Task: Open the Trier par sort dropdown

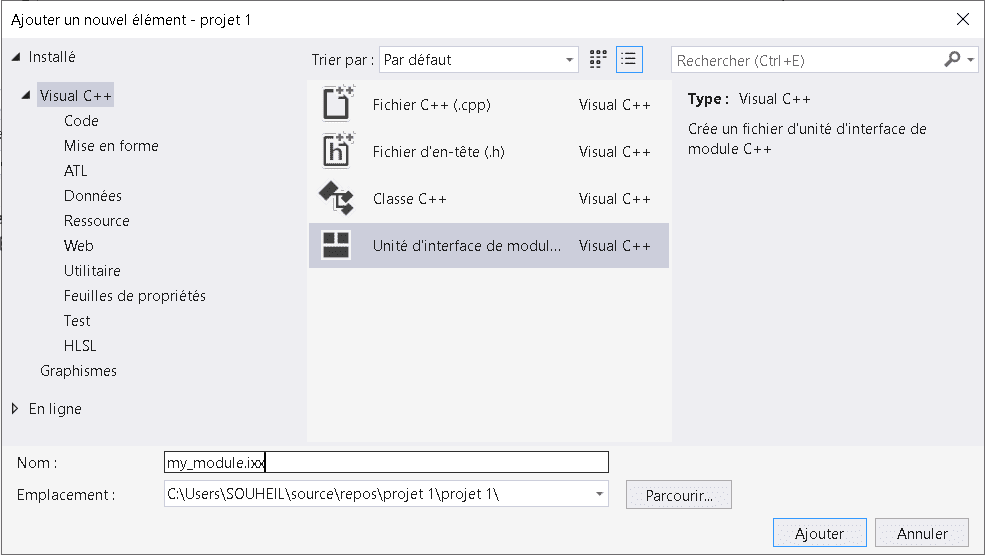Action: [479, 60]
